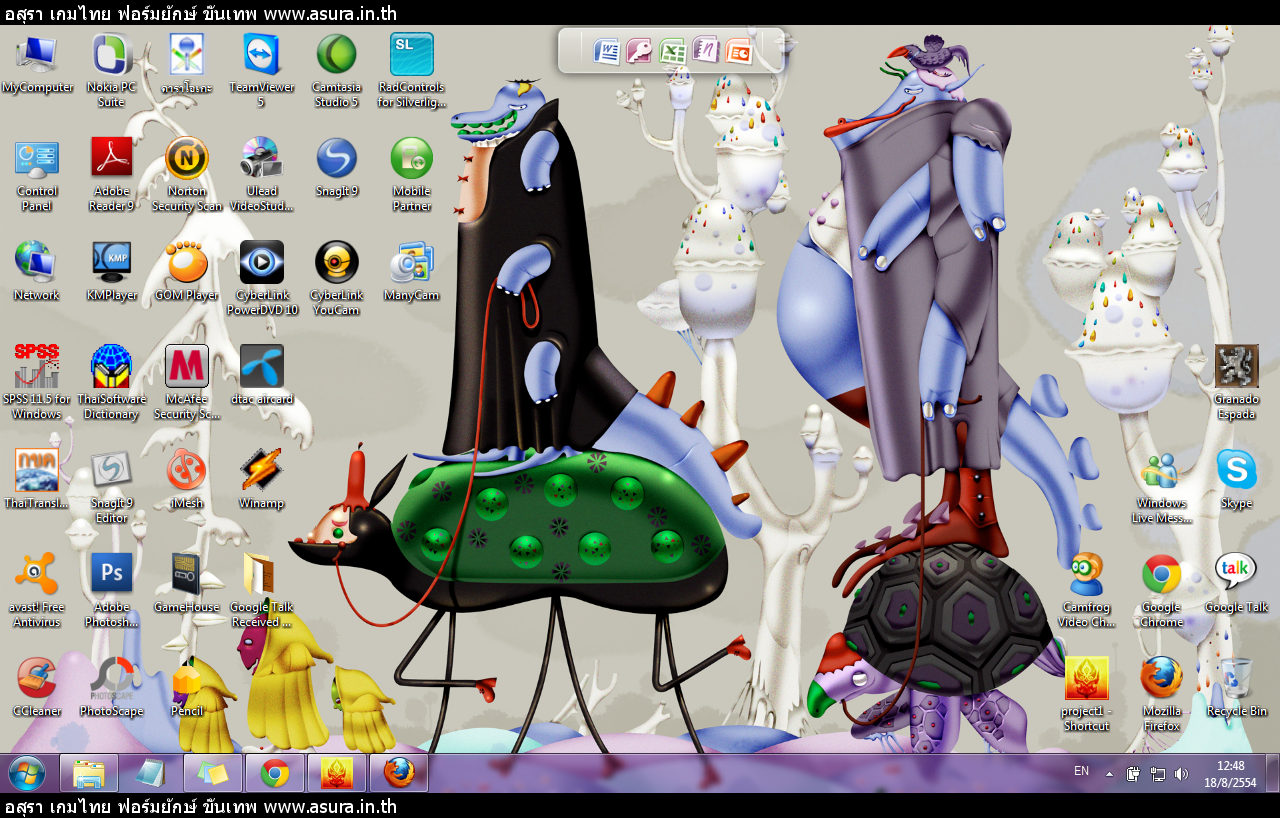
Task: Open the Network icon
Action: (x=37, y=272)
